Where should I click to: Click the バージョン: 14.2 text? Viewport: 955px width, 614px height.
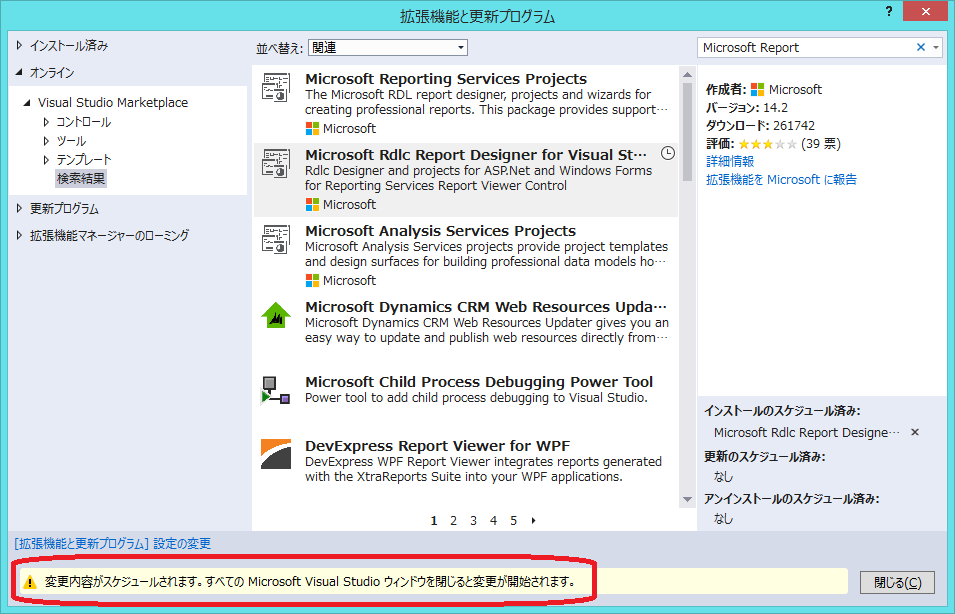click(x=747, y=108)
